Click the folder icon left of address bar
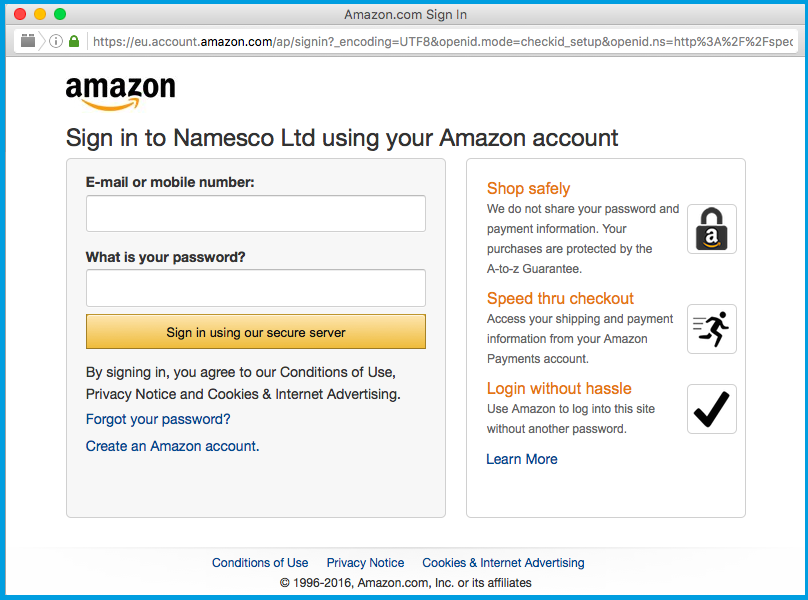 [28, 41]
